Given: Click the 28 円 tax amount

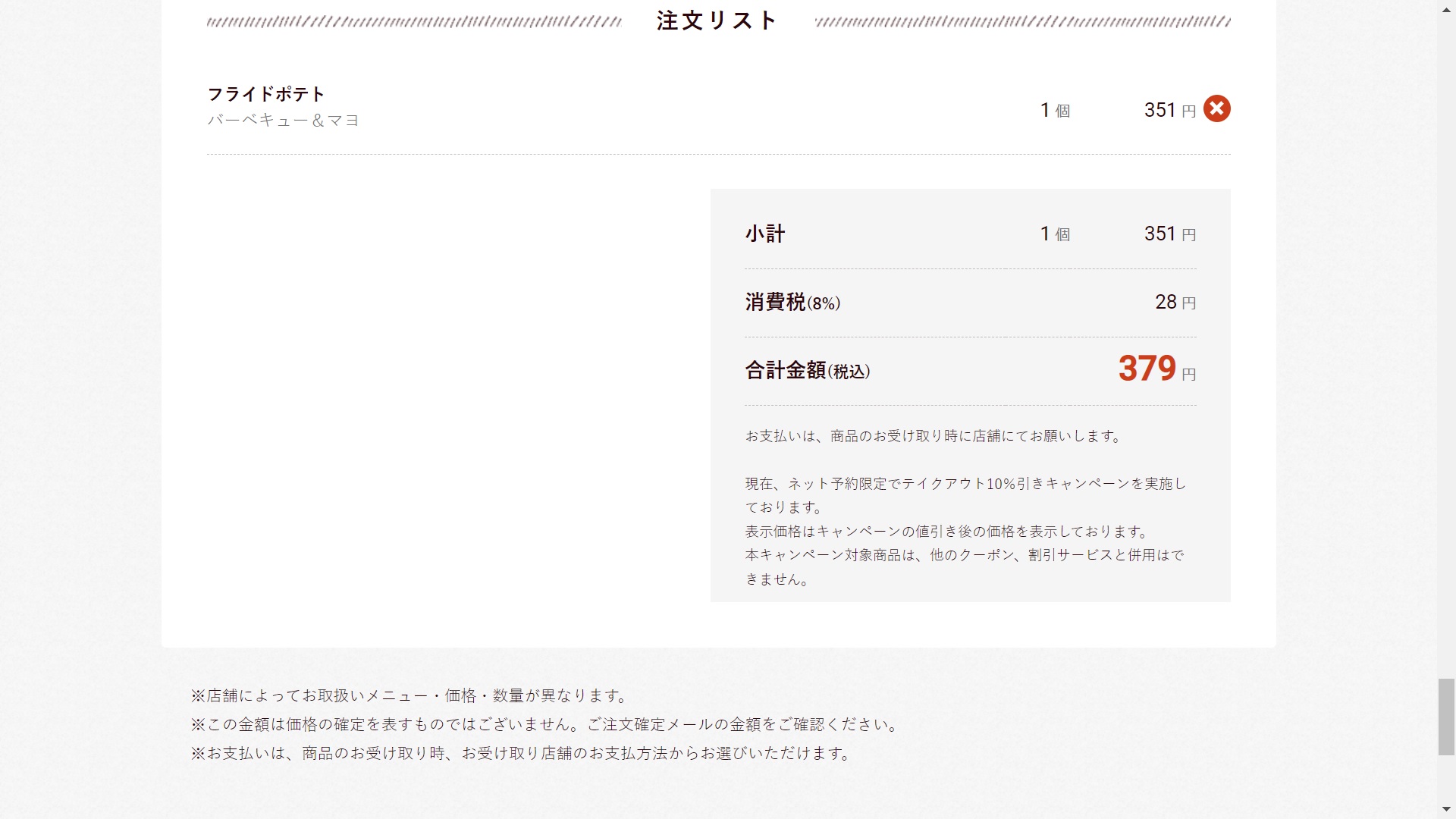Looking at the screenshot, I should (x=1175, y=302).
